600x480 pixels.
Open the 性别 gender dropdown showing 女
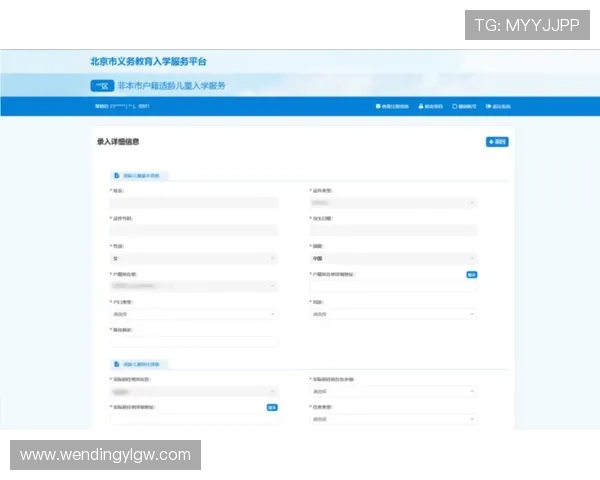[194, 258]
